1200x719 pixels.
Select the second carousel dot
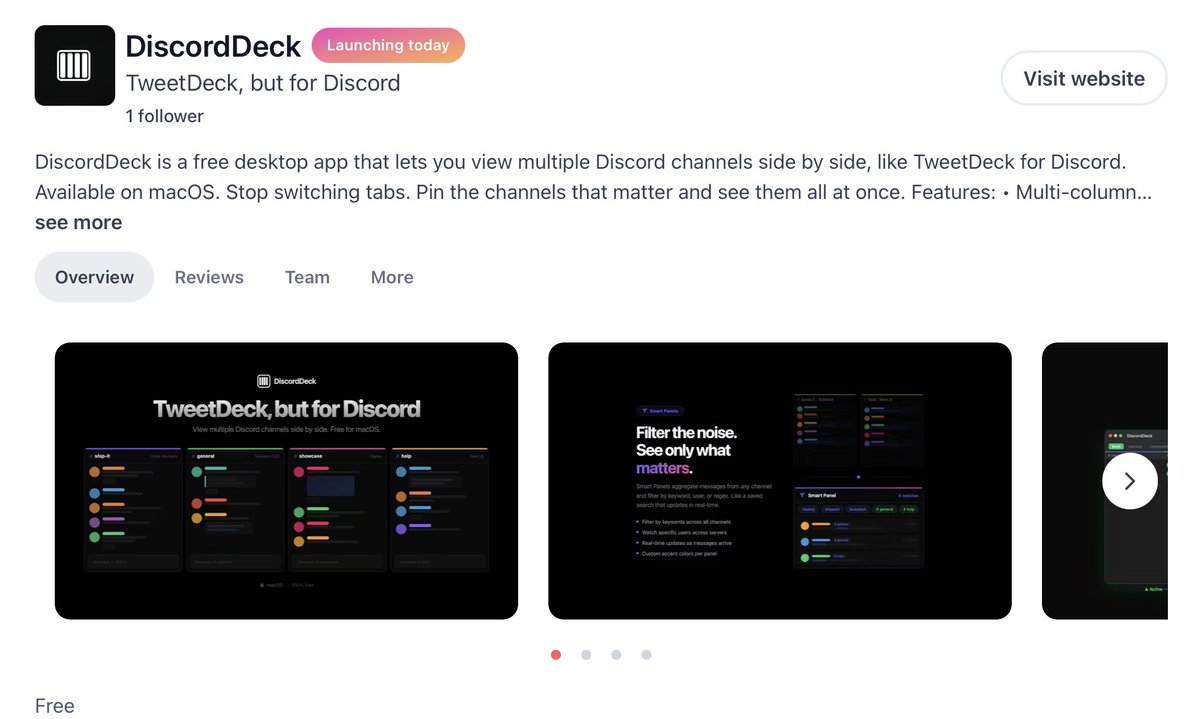586,655
